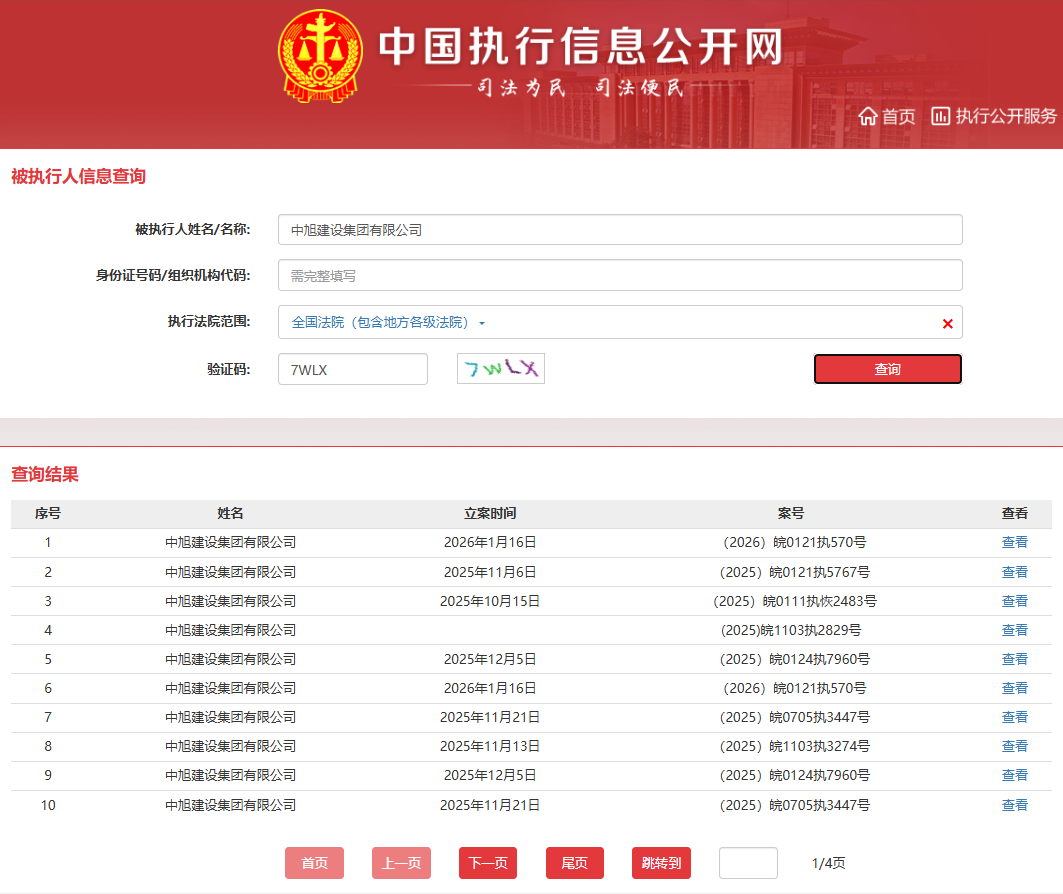Open the 执行公开服务 menu item
This screenshot has height=894, width=1063.
1005,116
